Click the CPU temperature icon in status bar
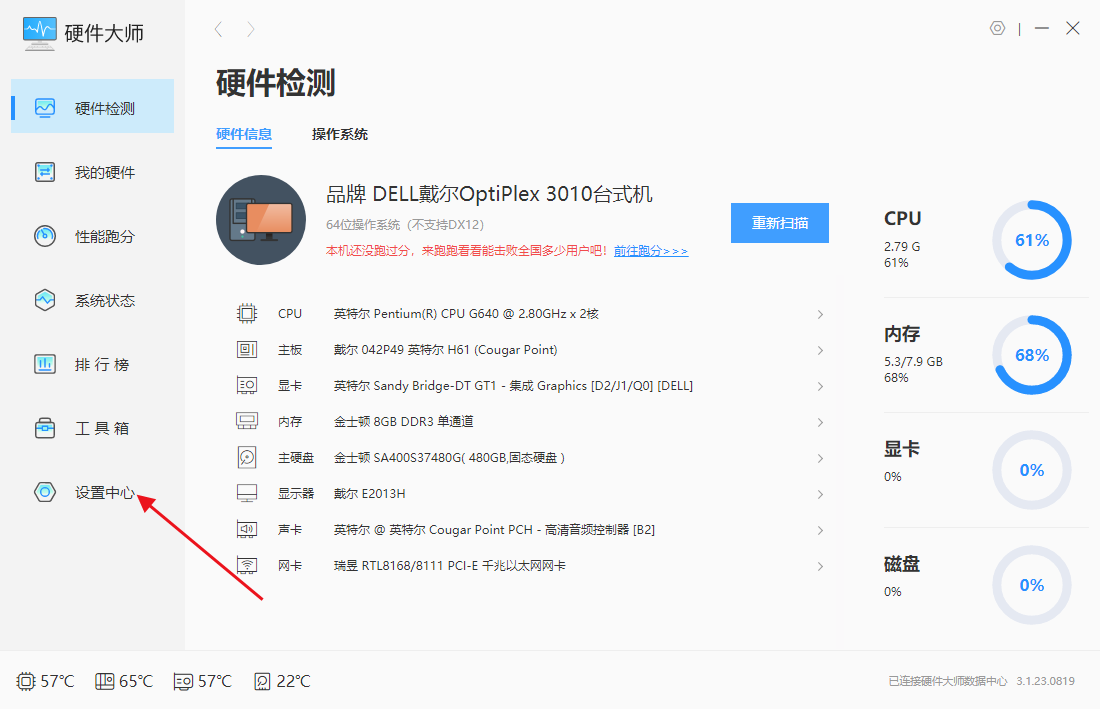Screen dimensions: 1100x709 pos(26,681)
